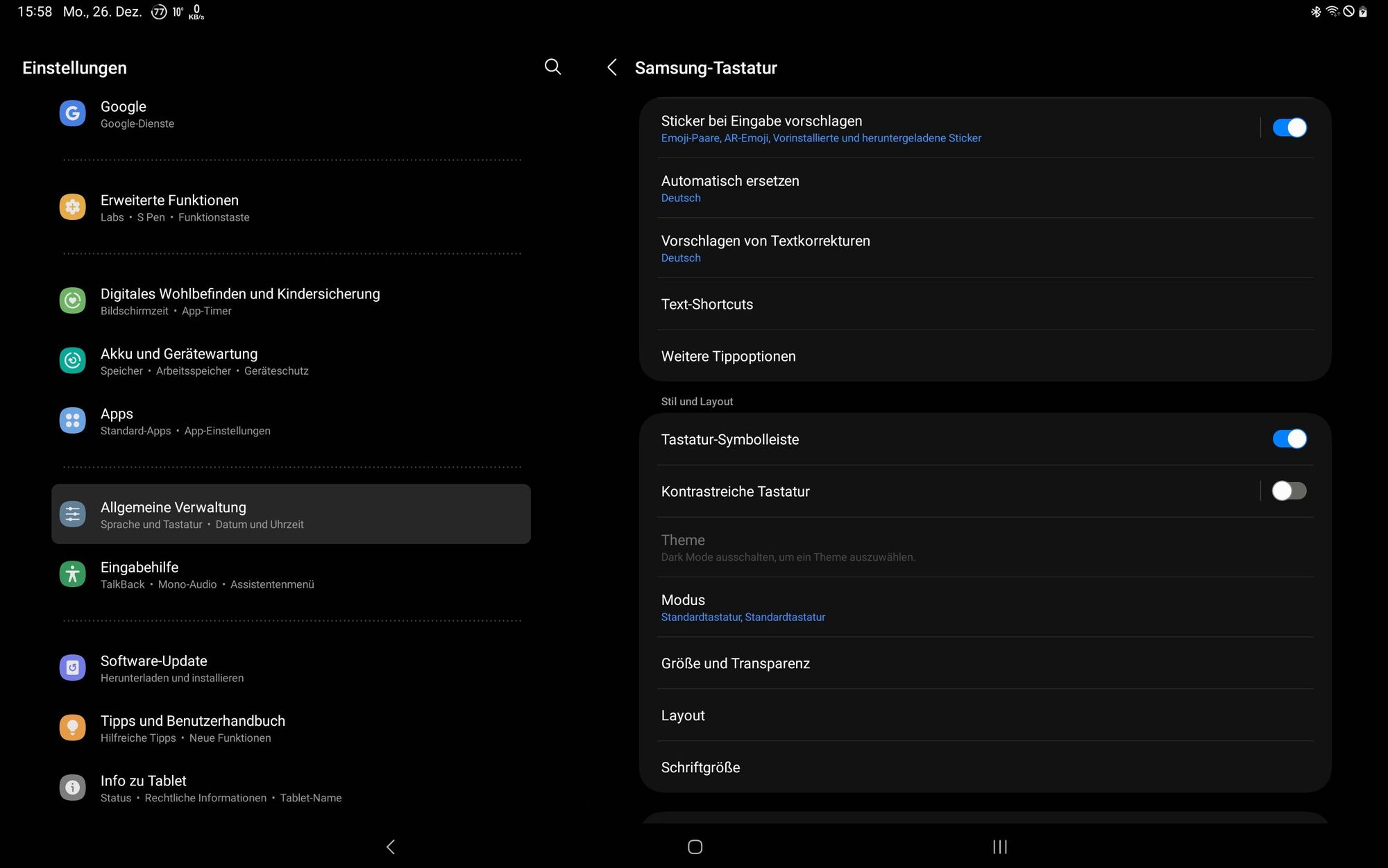
Task: Tap the Software-Update icon
Action: click(x=72, y=667)
